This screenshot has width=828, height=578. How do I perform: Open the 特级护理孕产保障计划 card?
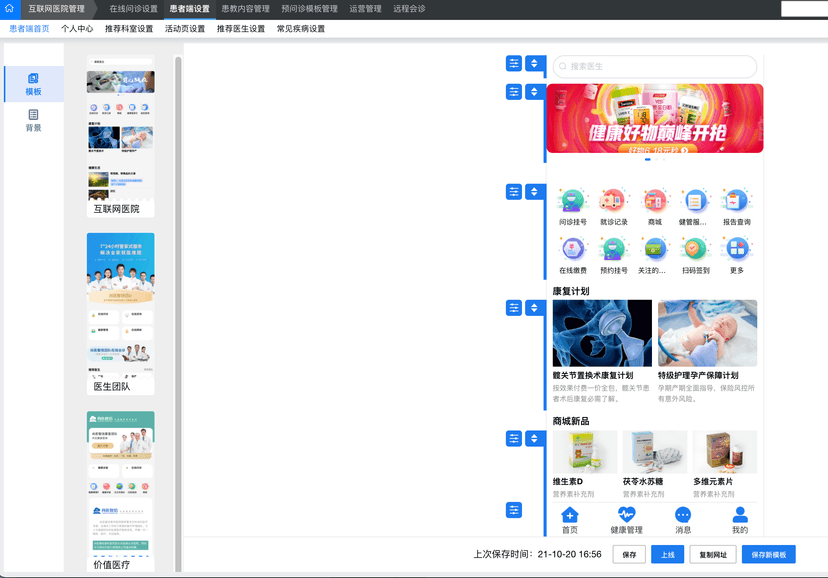708,352
